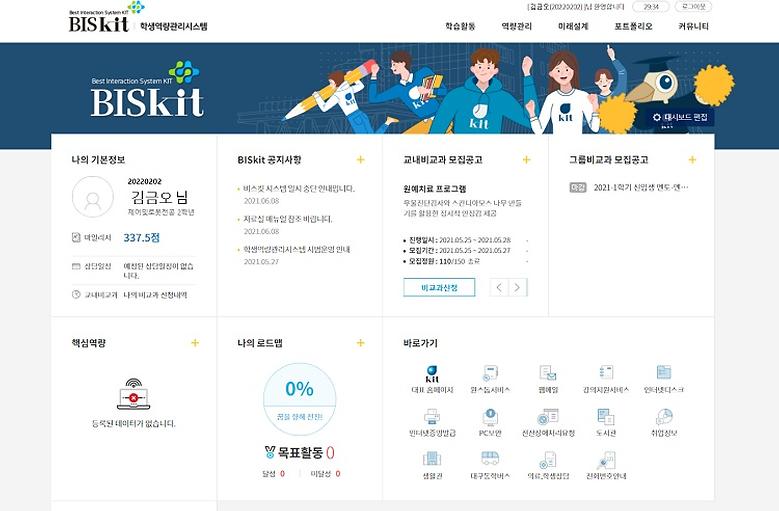Open the bus service shortcut icon
The width and height of the screenshot is (779, 511).
point(490,458)
